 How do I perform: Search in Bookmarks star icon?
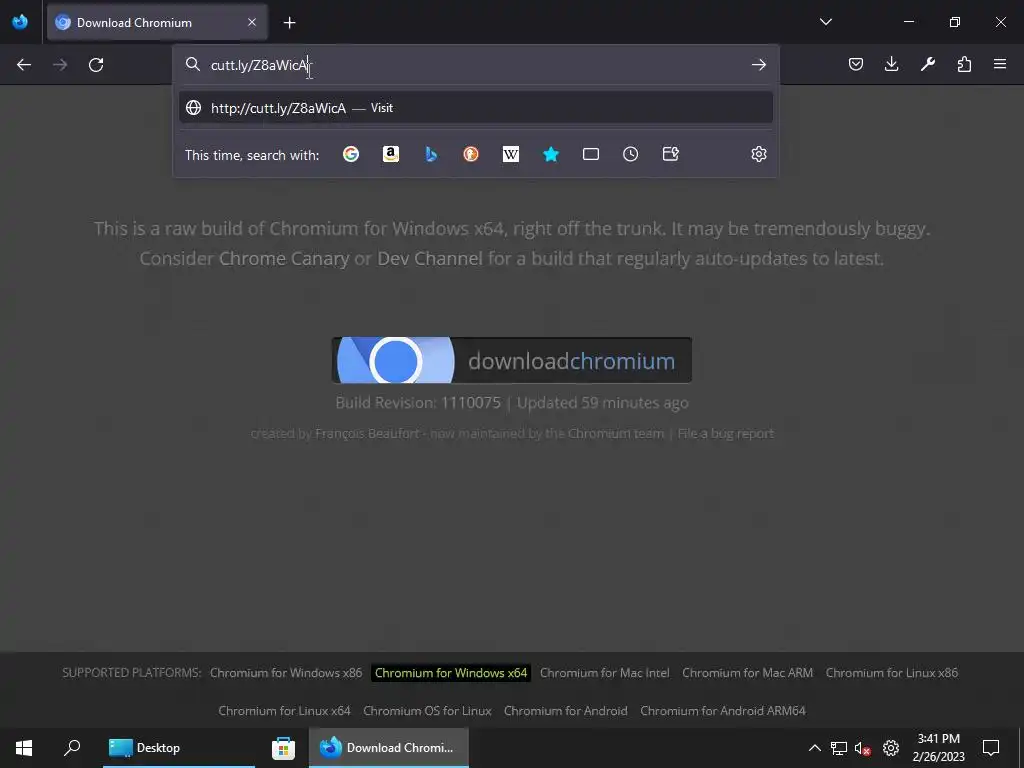(551, 154)
